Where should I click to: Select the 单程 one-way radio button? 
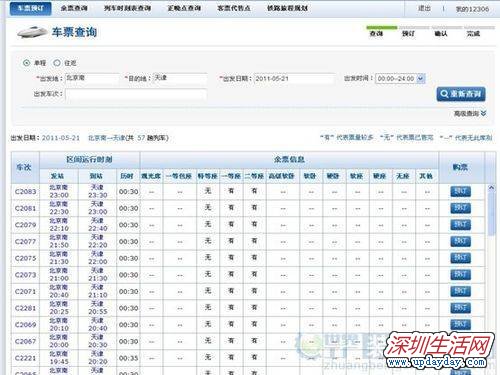(x=26, y=63)
